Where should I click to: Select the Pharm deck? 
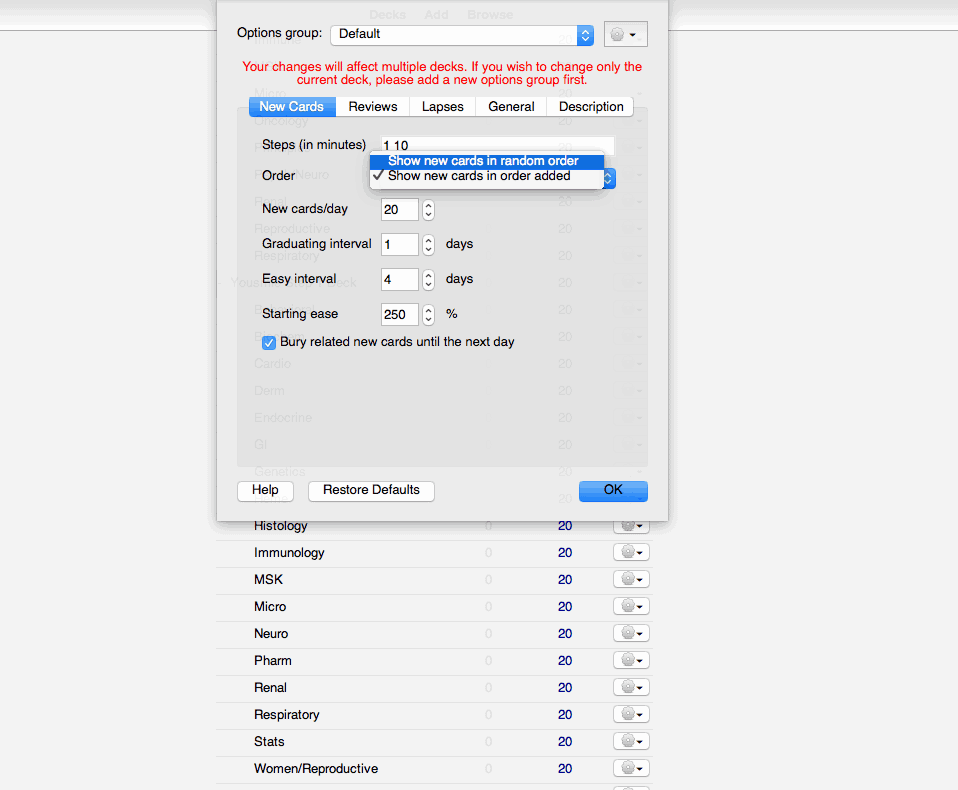pyautogui.click(x=272, y=660)
